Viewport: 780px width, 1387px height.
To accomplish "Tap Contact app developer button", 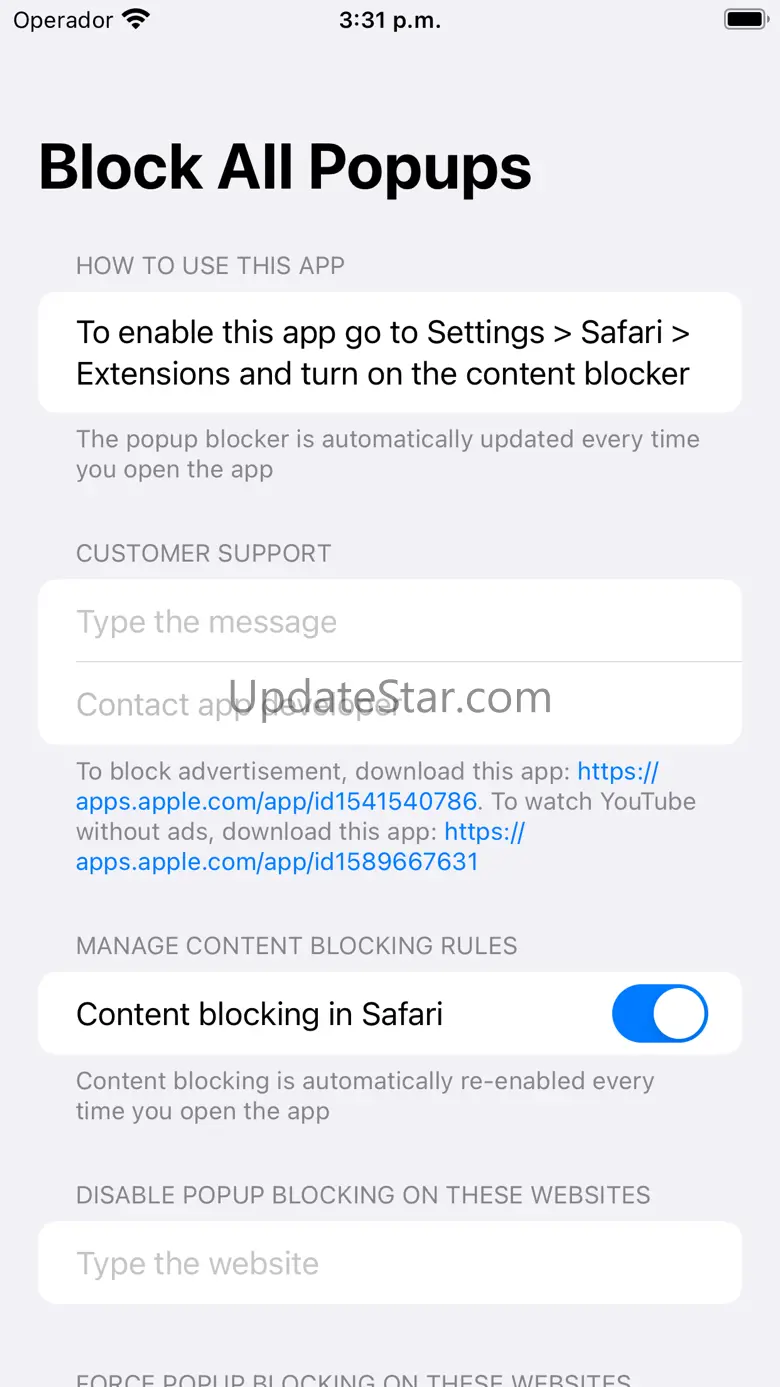I will click(390, 703).
